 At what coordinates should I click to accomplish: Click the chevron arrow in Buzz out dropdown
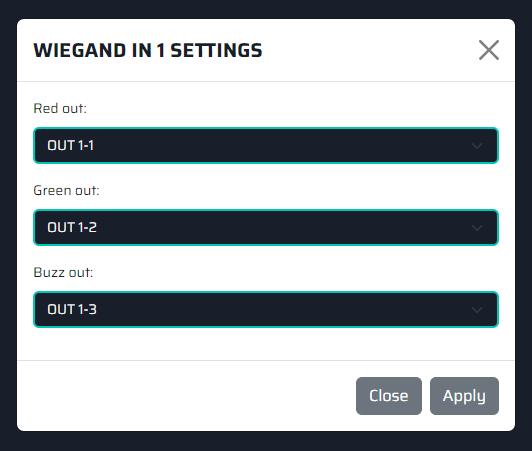click(x=477, y=310)
